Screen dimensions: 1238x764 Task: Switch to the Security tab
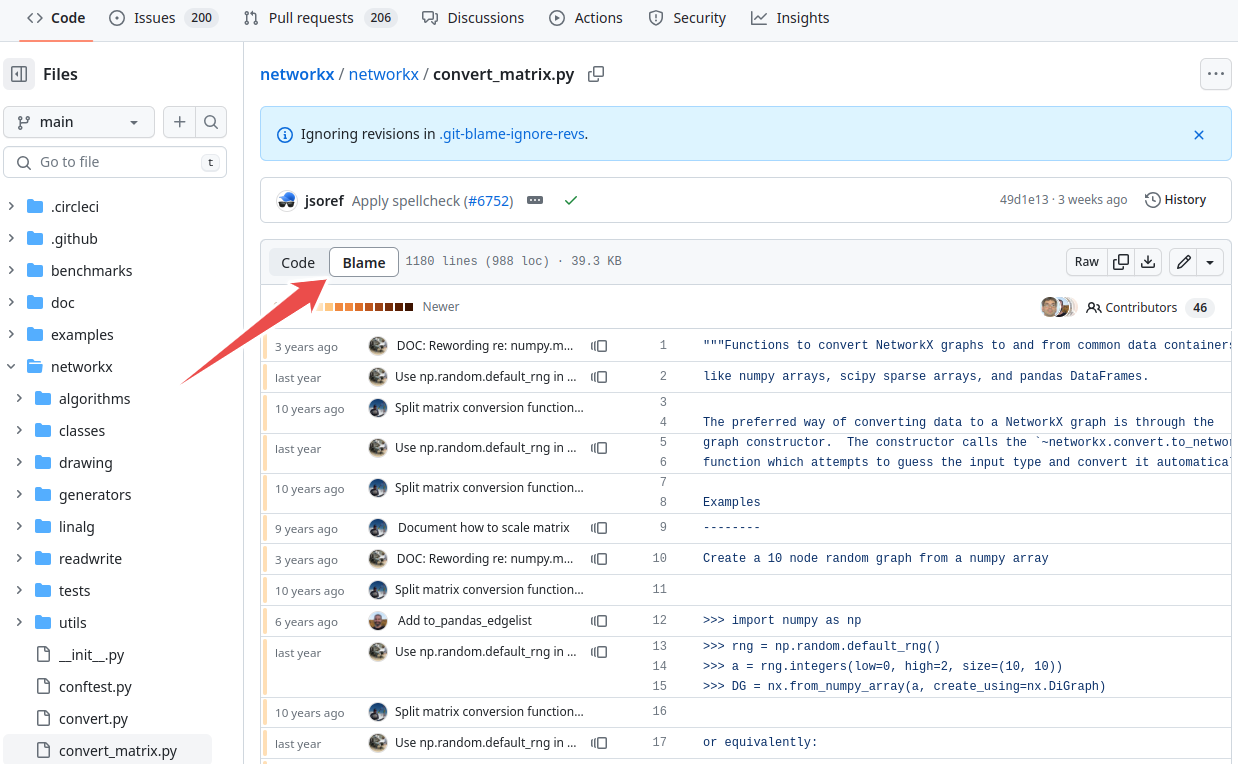[x=687, y=18]
